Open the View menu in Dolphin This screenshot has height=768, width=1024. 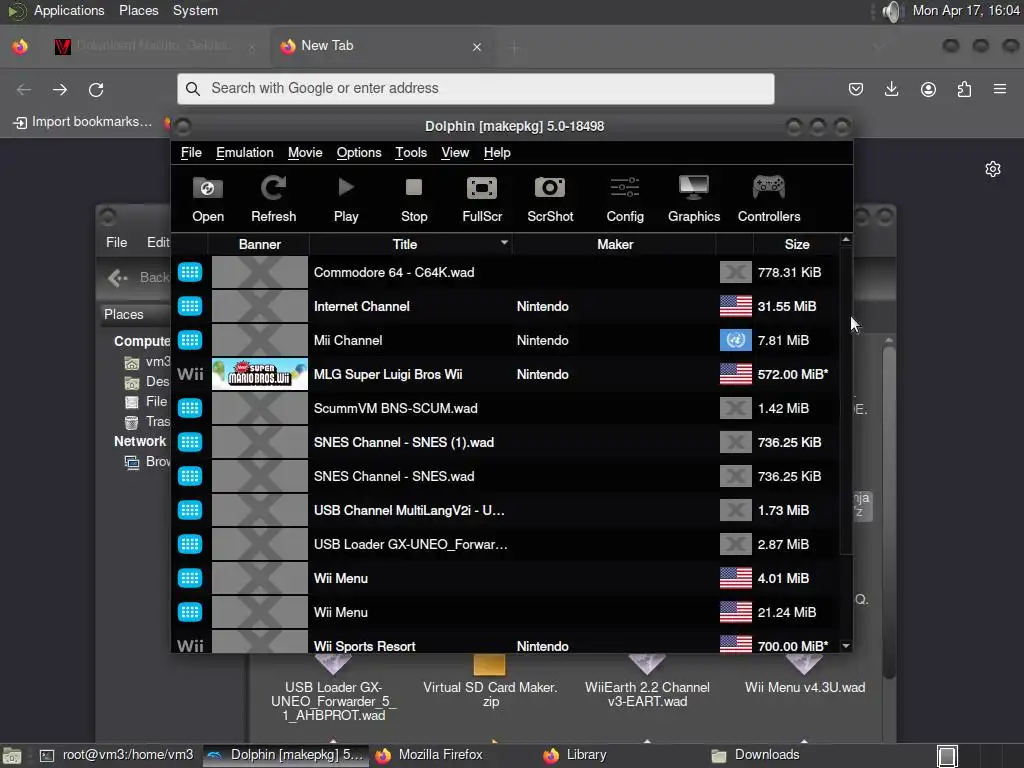click(x=455, y=152)
